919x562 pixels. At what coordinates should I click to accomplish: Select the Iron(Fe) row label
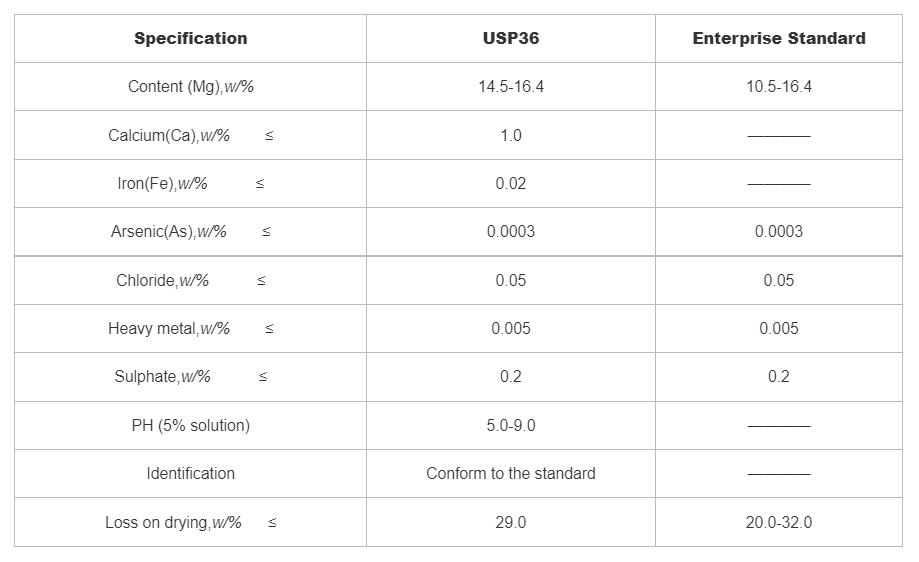(x=162, y=184)
